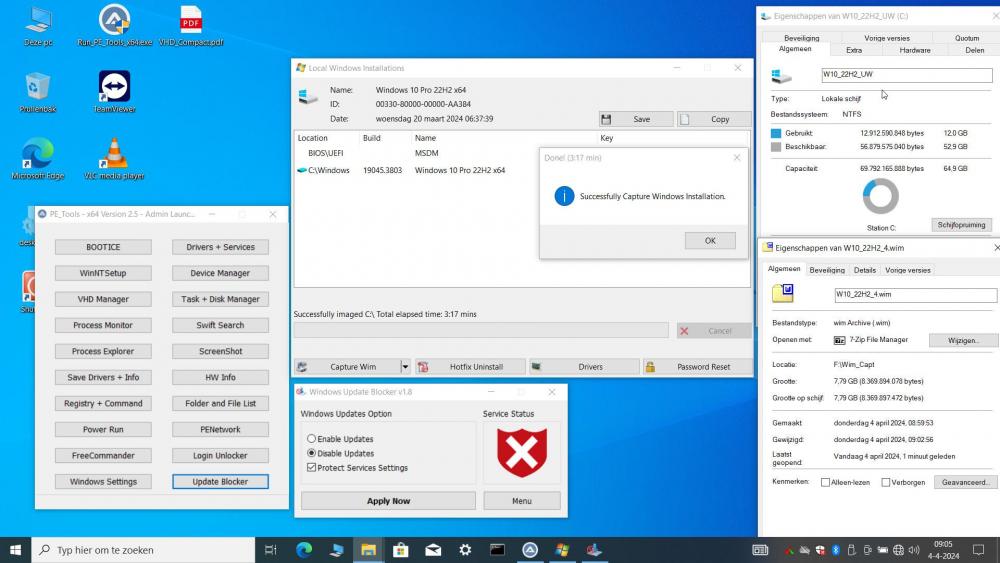Open the VHD_Compact.pdf desktop file
Image resolution: width=1000 pixels, height=563 pixels.
[190, 20]
